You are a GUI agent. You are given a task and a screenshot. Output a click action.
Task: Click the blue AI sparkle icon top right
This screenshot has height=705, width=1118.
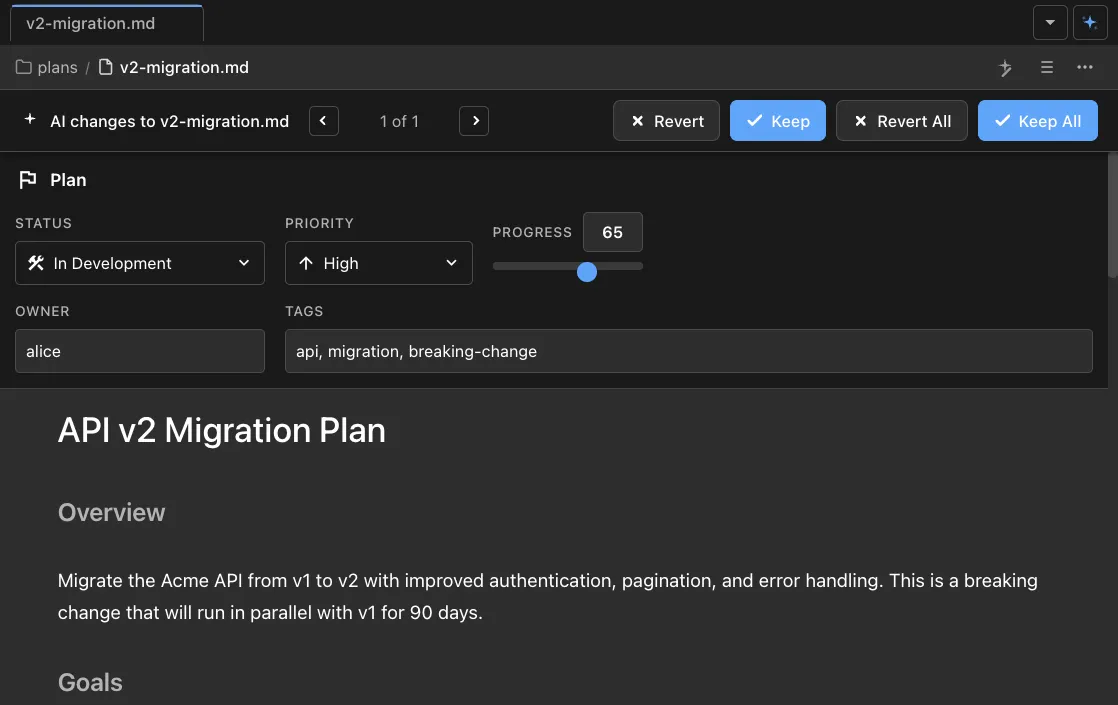tap(1090, 22)
